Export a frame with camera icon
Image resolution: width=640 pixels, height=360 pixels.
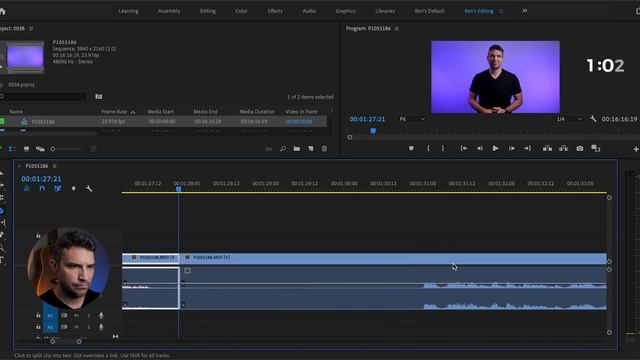coord(580,149)
